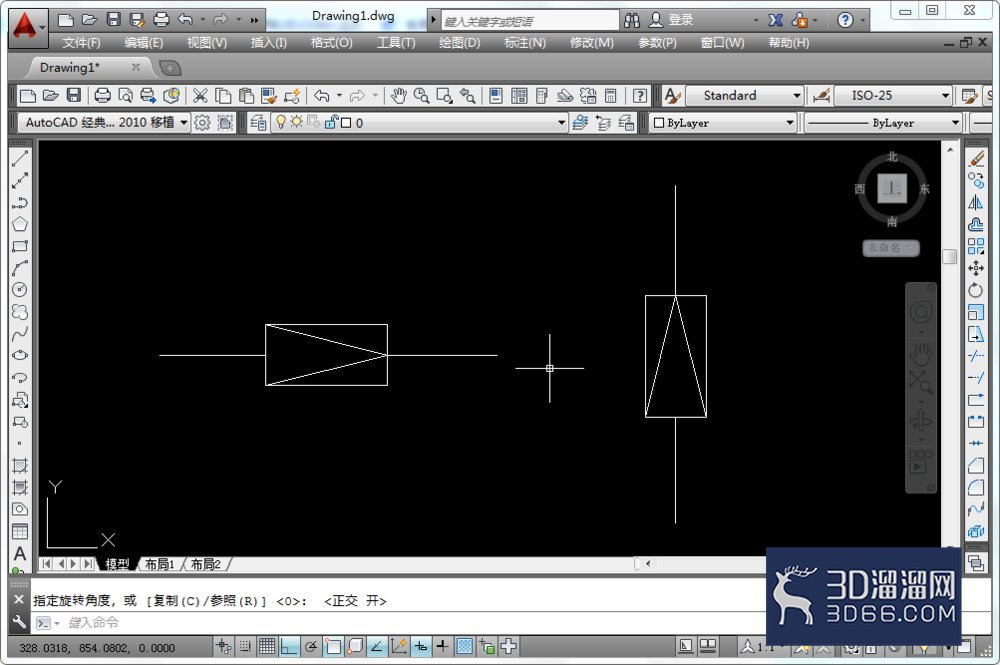Screen dimensions: 1000x665
Task: Select the Polygon draw tool
Action: coord(20,224)
